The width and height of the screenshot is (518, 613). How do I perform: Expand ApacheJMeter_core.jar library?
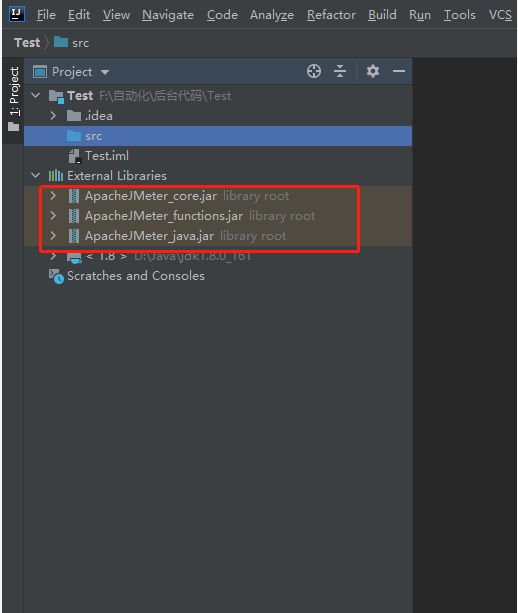point(53,196)
